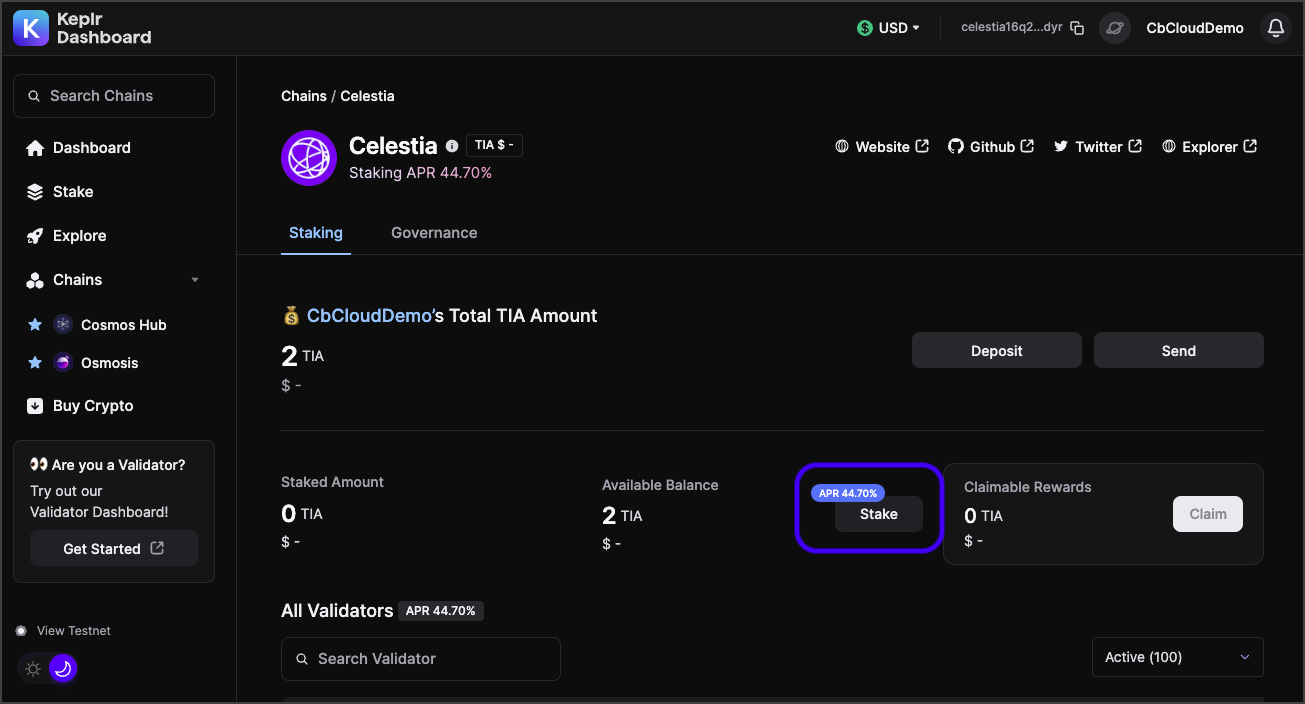This screenshot has width=1305, height=704.
Task: Copy the celestia wallet address
Action: click(1077, 28)
